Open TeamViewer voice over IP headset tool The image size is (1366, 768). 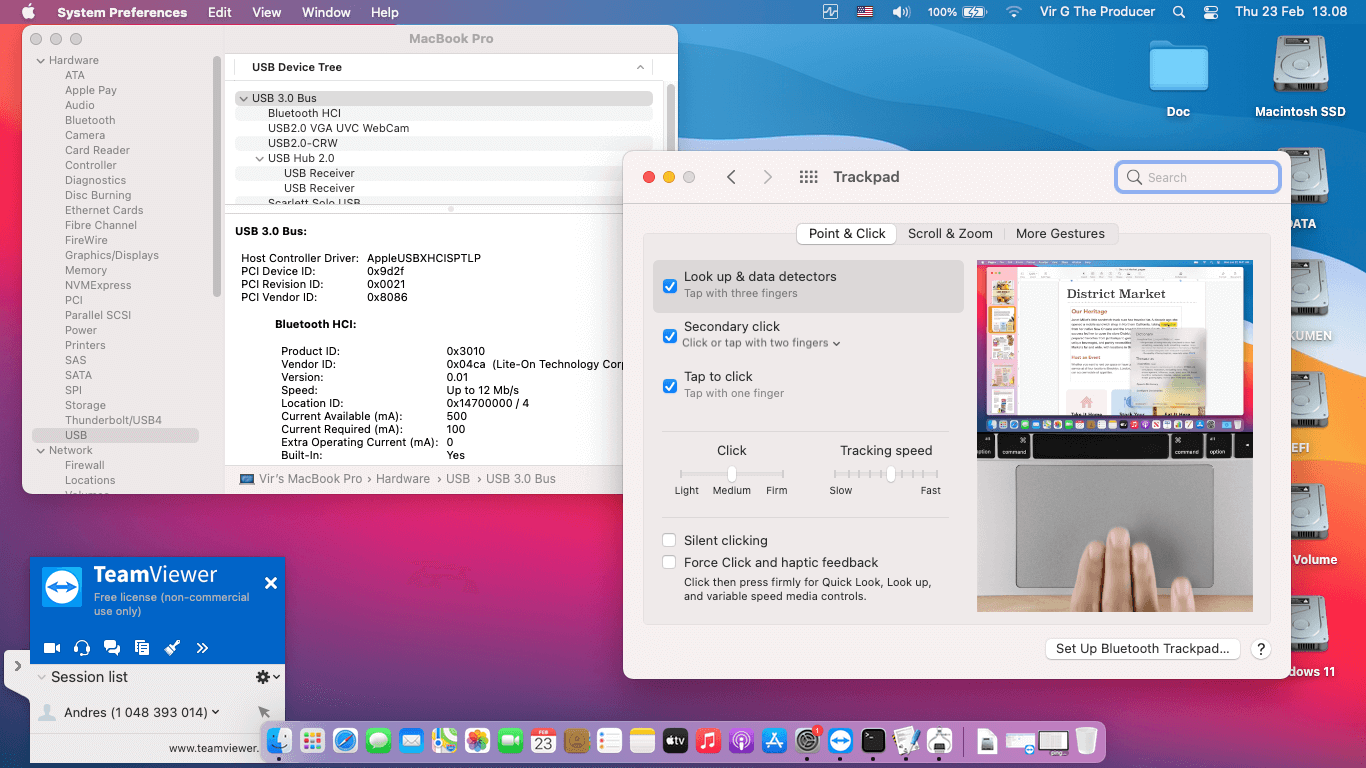point(82,647)
